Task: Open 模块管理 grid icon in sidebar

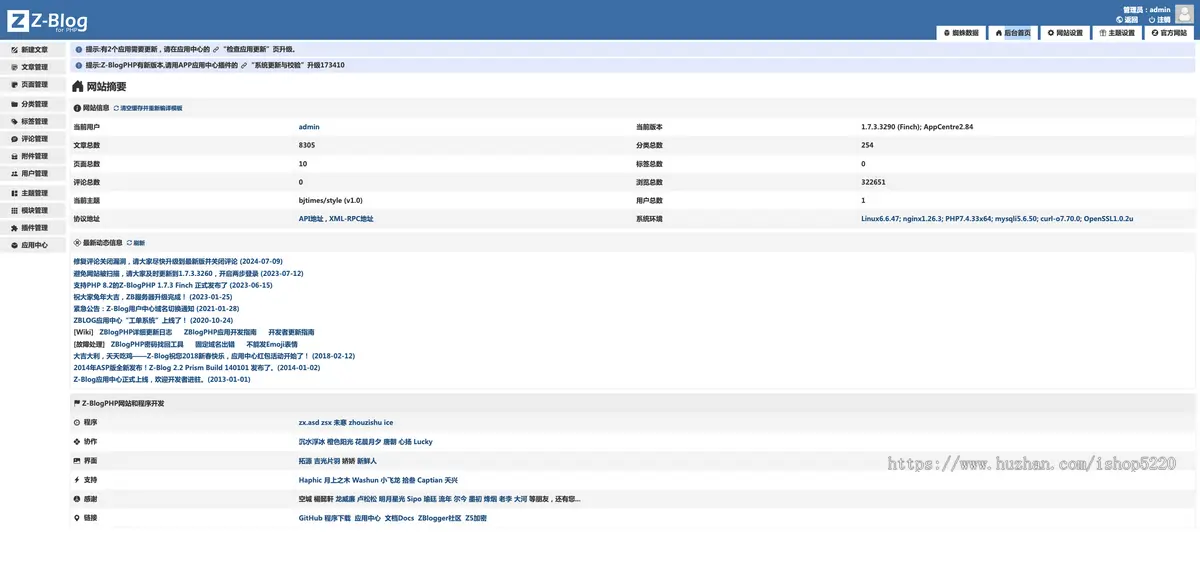Action: click(x=14, y=210)
